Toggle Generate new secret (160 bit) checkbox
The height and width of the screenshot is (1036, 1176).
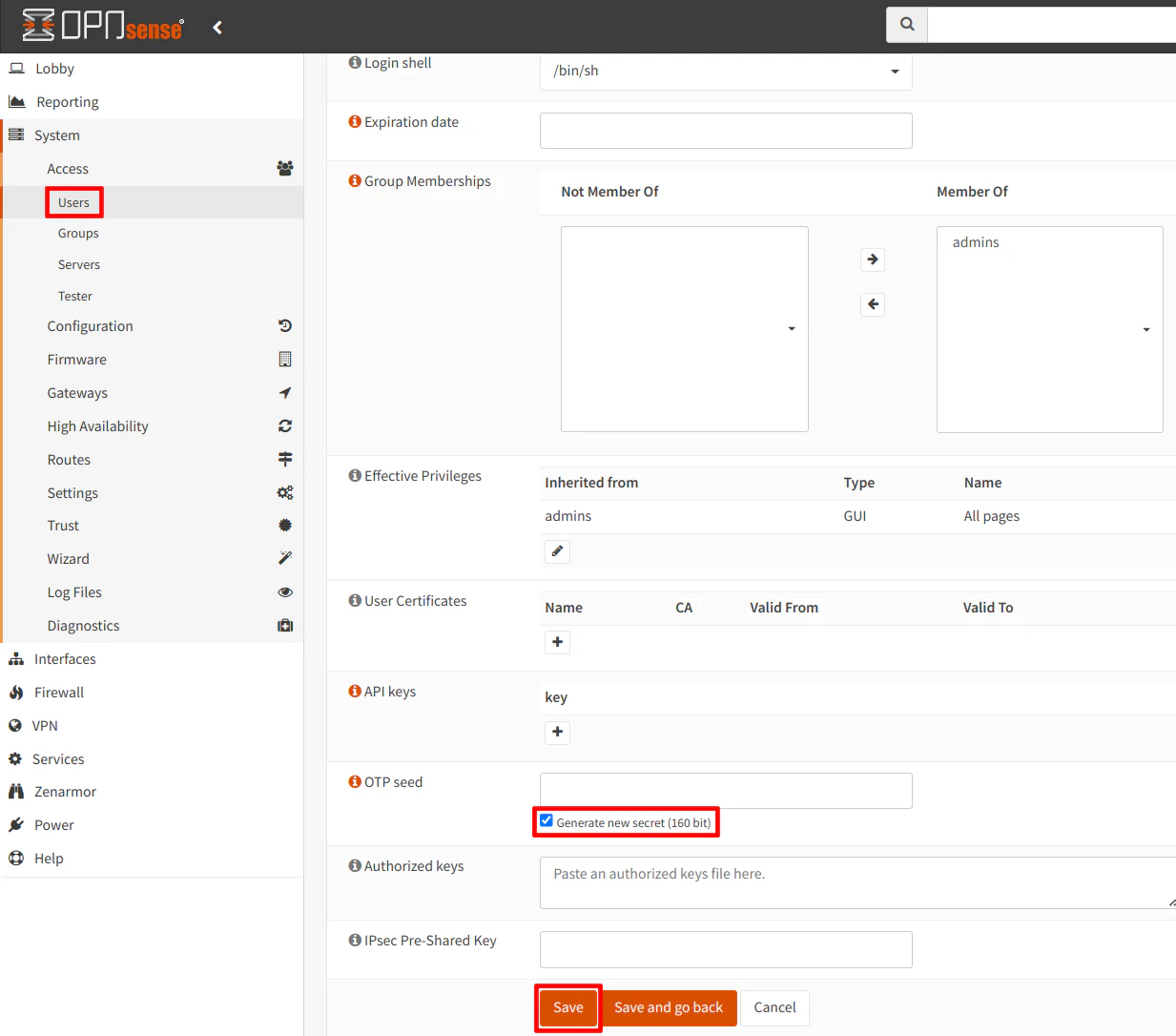click(x=547, y=820)
